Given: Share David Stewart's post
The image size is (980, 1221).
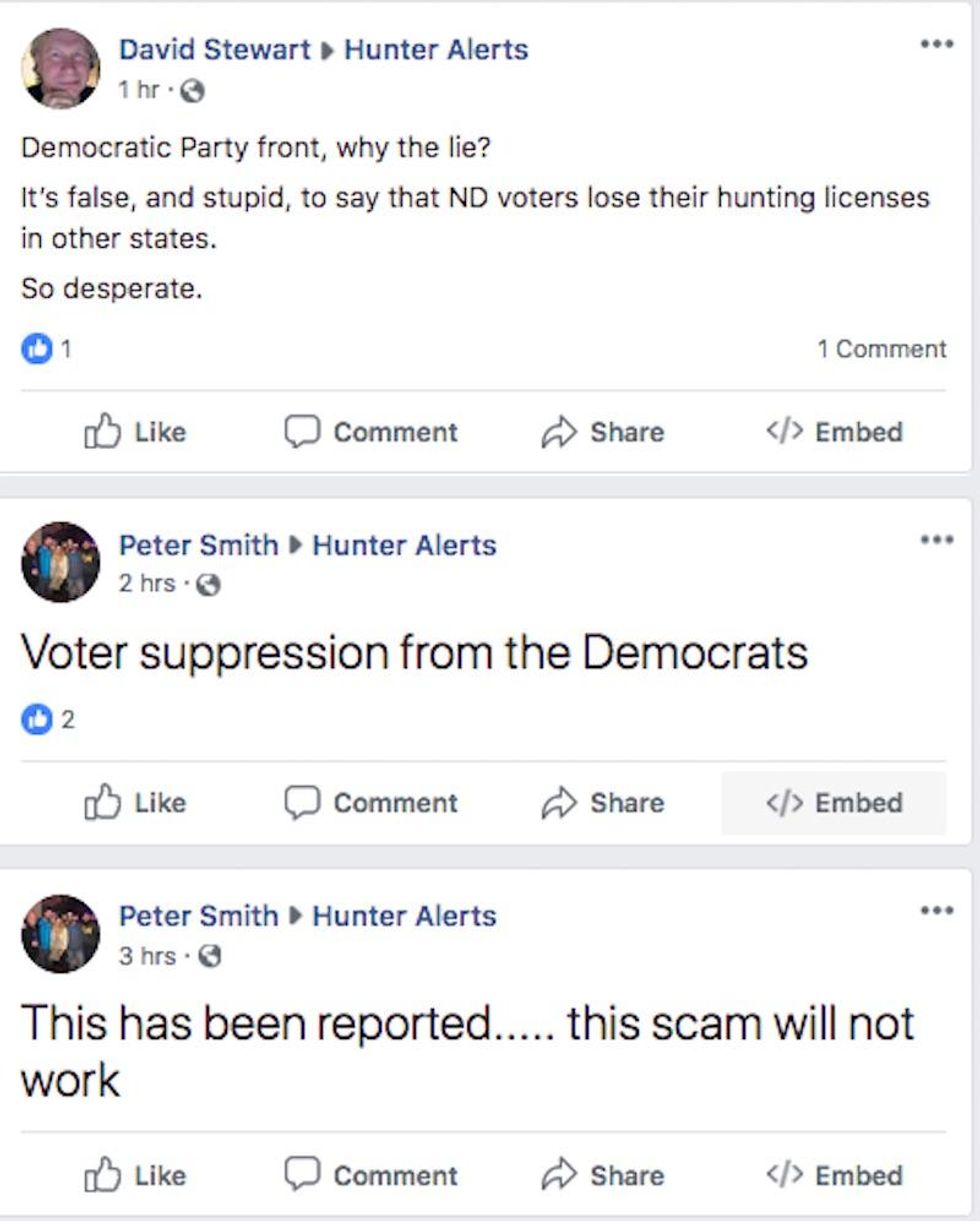Looking at the screenshot, I should coord(603,432).
